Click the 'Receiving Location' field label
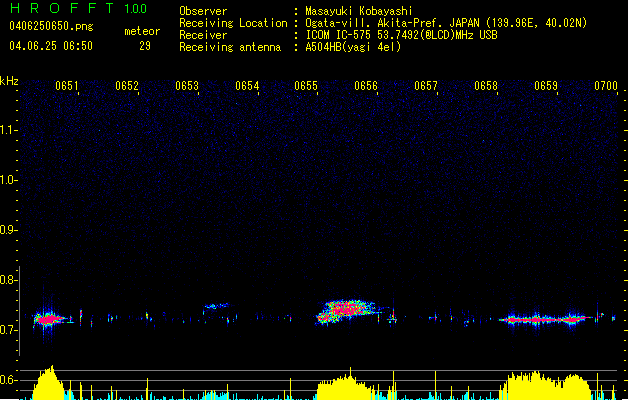Screen dimensions: 629x400 [x=233, y=23]
